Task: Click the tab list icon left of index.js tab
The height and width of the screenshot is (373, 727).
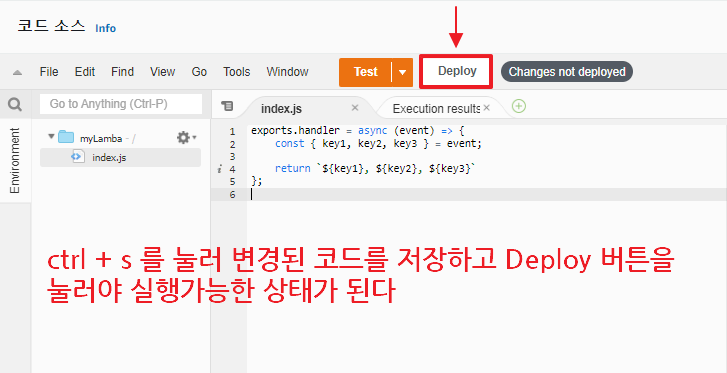Action: (x=227, y=106)
